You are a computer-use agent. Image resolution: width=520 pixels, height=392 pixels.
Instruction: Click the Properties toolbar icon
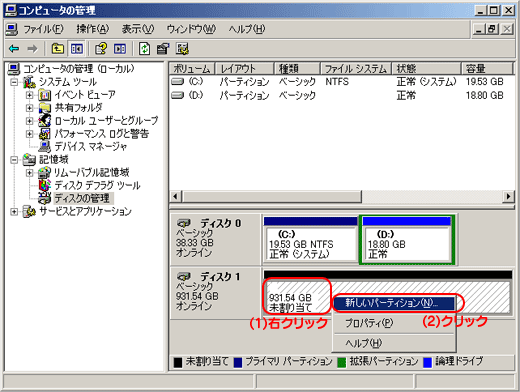point(163,49)
